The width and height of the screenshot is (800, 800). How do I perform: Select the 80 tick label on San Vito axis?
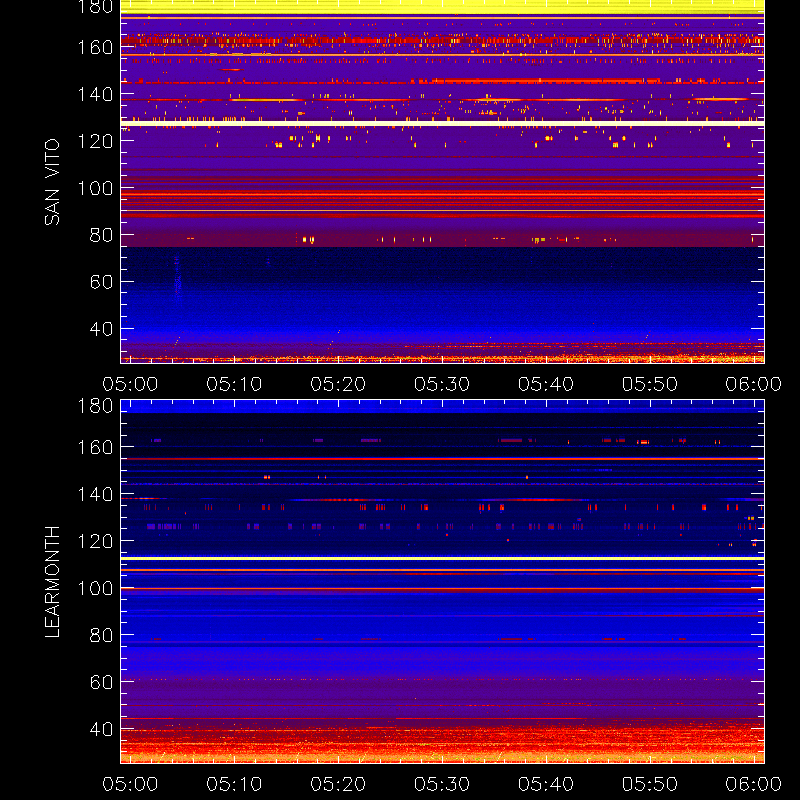point(101,235)
